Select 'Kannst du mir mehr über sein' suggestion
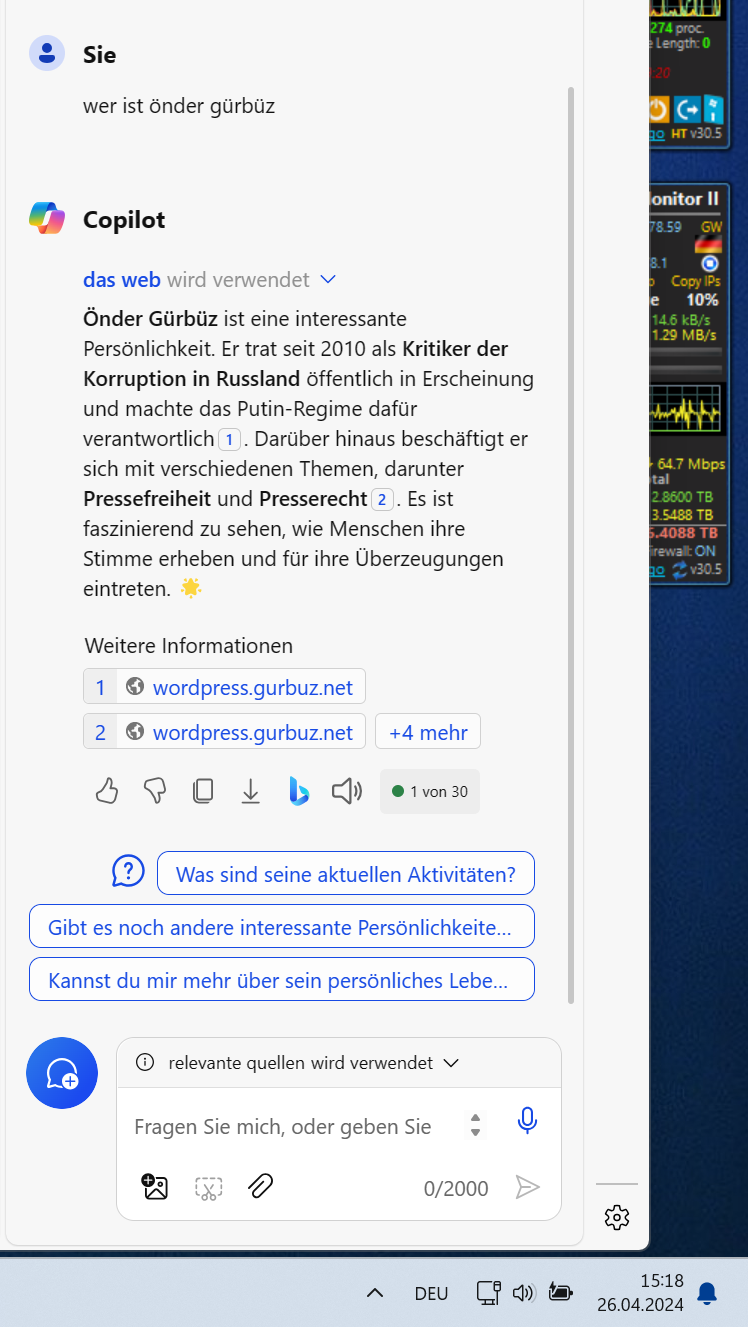 [282, 979]
